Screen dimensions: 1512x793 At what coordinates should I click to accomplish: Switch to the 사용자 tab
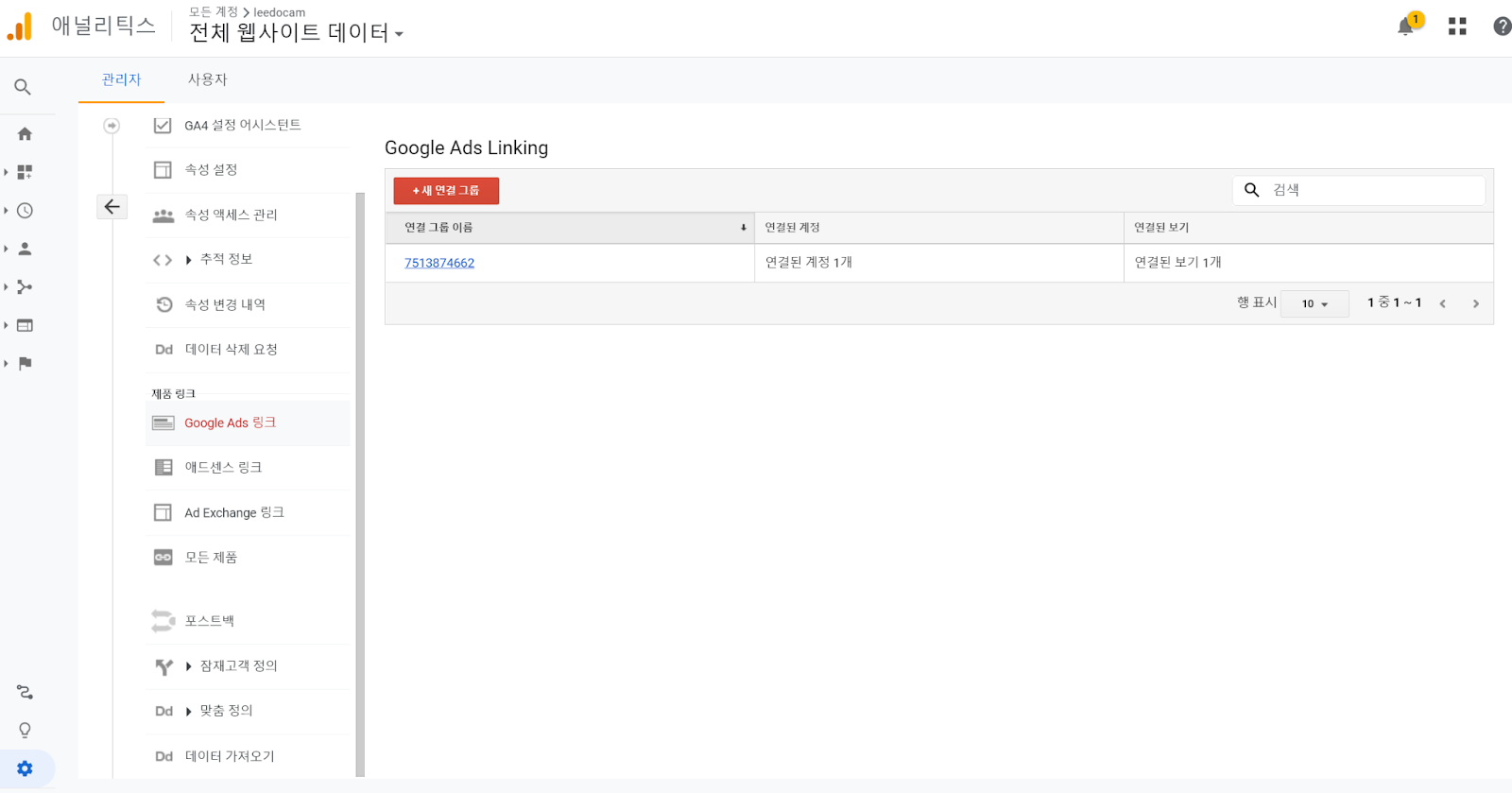(x=207, y=80)
